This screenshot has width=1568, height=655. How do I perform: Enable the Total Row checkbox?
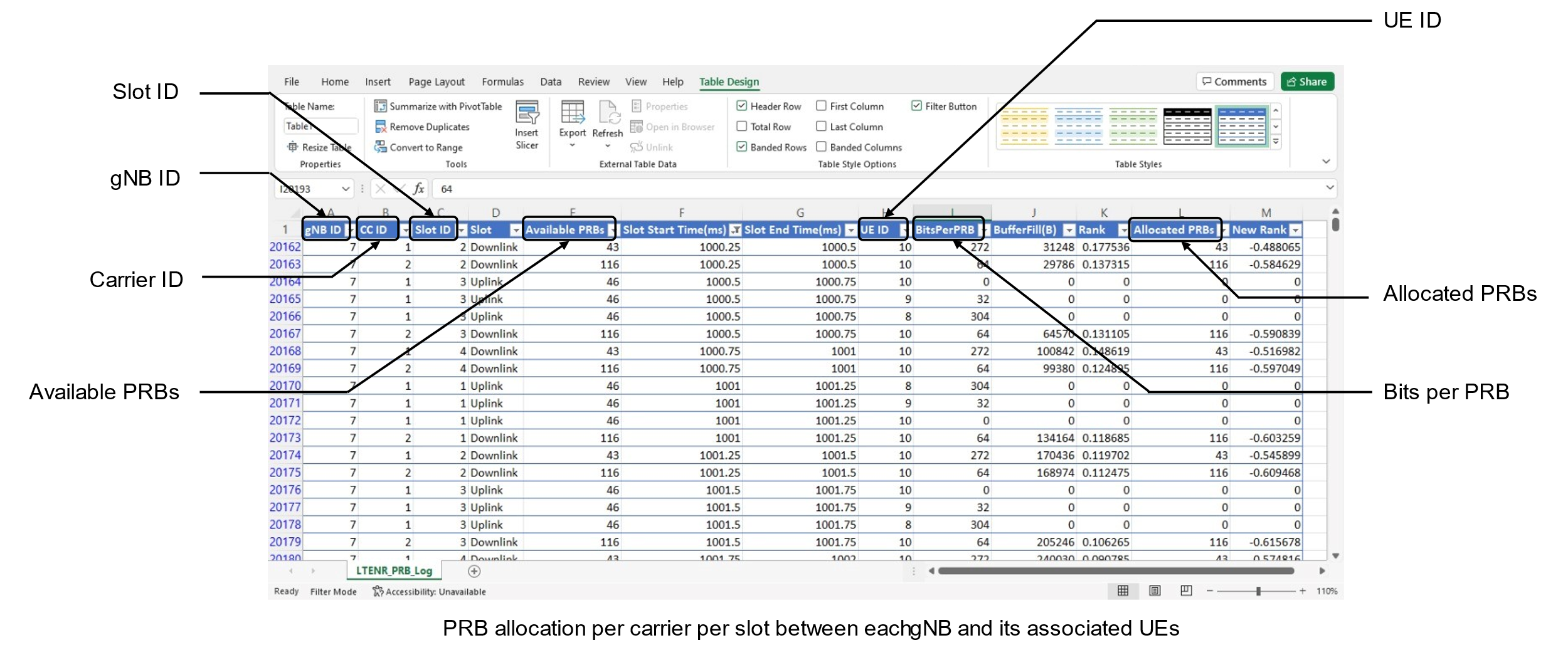pos(741,126)
